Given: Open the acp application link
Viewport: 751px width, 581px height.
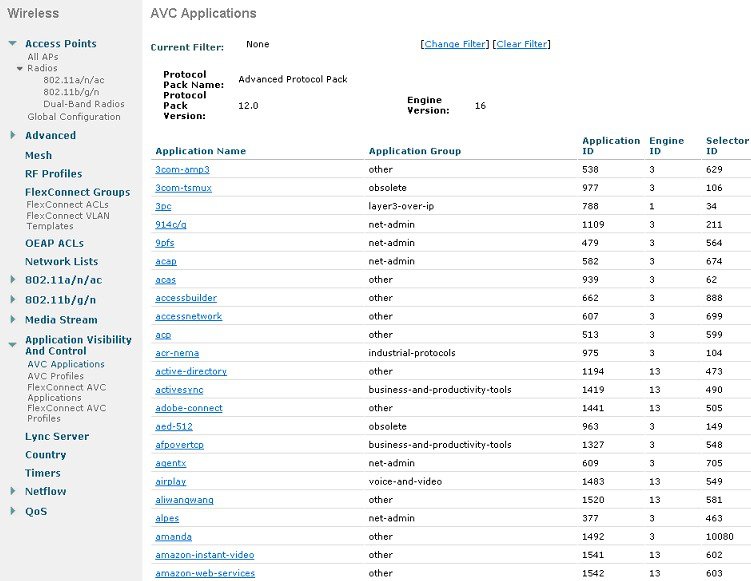Looking at the screenshot, I should click(x=163, y=335).
